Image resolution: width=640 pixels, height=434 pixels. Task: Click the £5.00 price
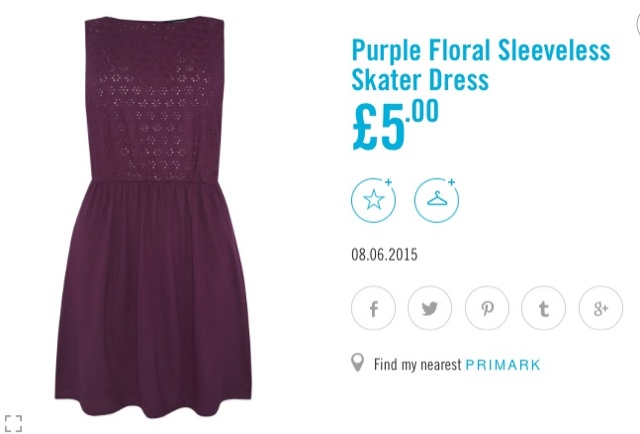[x=395, y=125]
